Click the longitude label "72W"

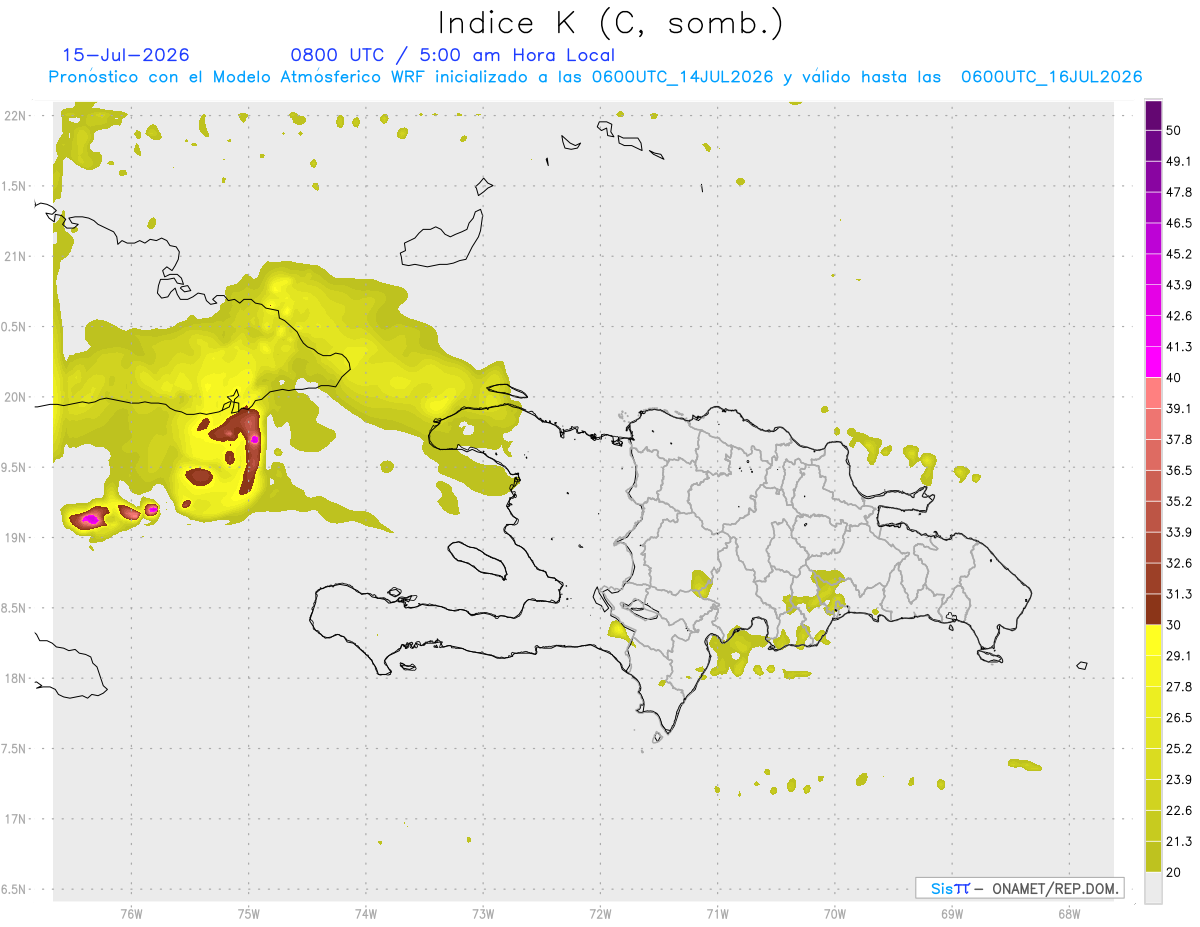coord(600,914)
